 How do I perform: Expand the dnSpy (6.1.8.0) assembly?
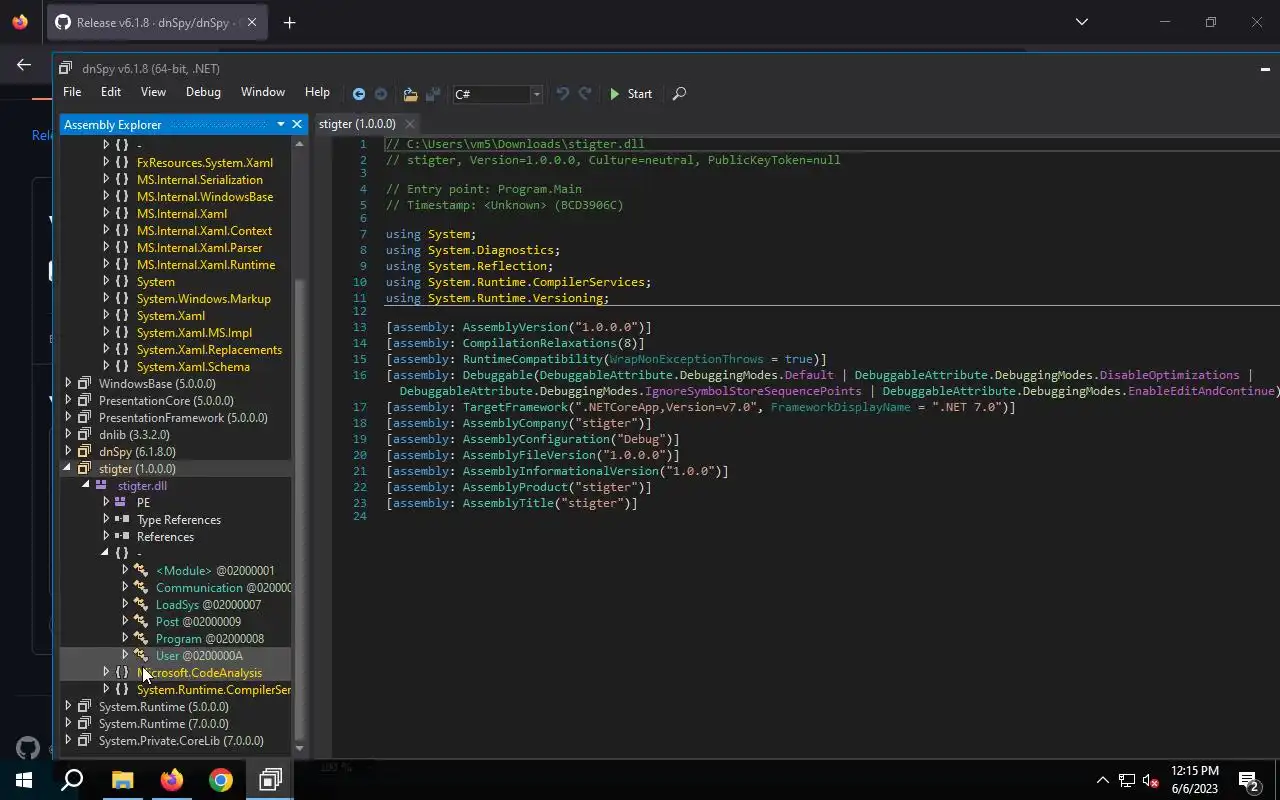(68, 451)
